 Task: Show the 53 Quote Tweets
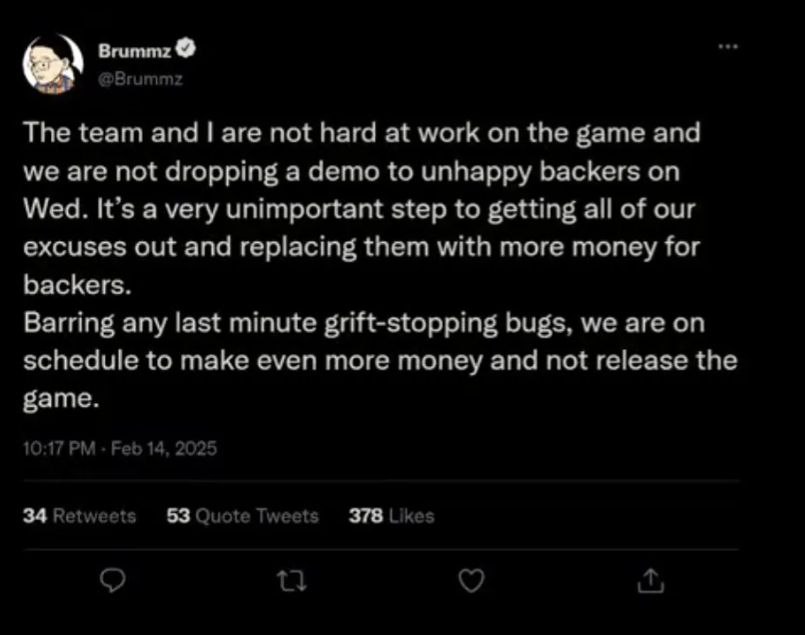coord(242,516)
